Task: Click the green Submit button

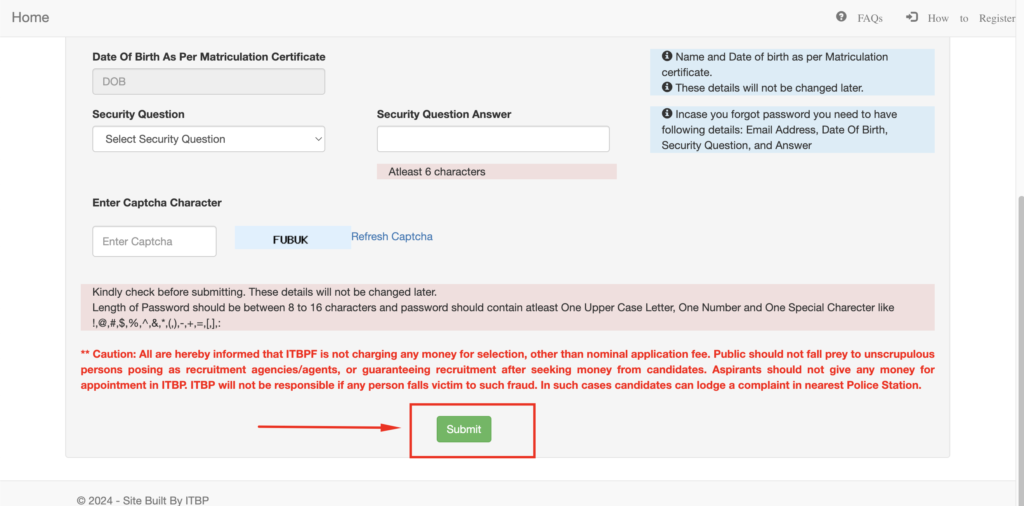Action: click(464, 430)
